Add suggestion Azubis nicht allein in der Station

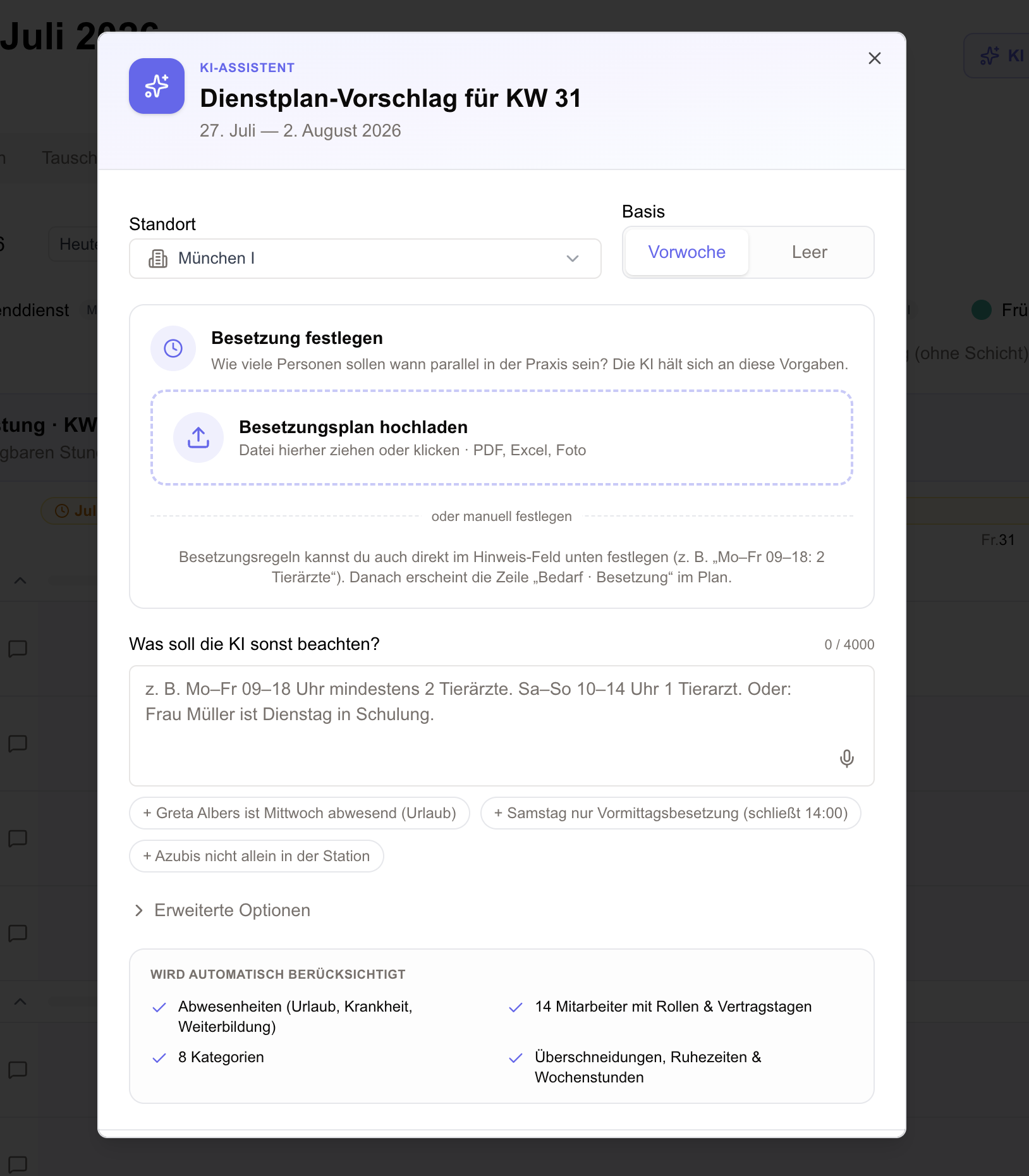(x=257, y=856)
